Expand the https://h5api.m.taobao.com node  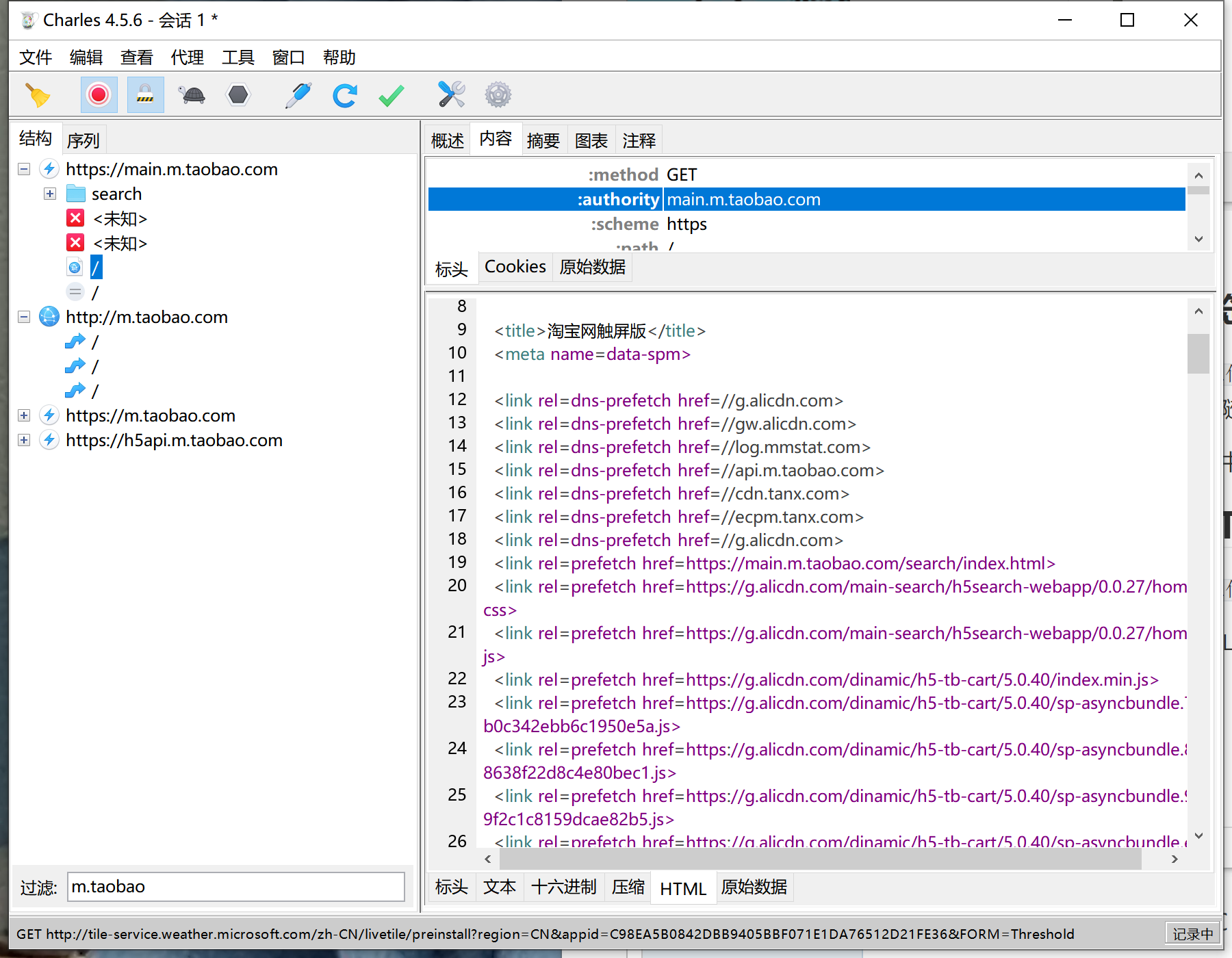[24, 440]
